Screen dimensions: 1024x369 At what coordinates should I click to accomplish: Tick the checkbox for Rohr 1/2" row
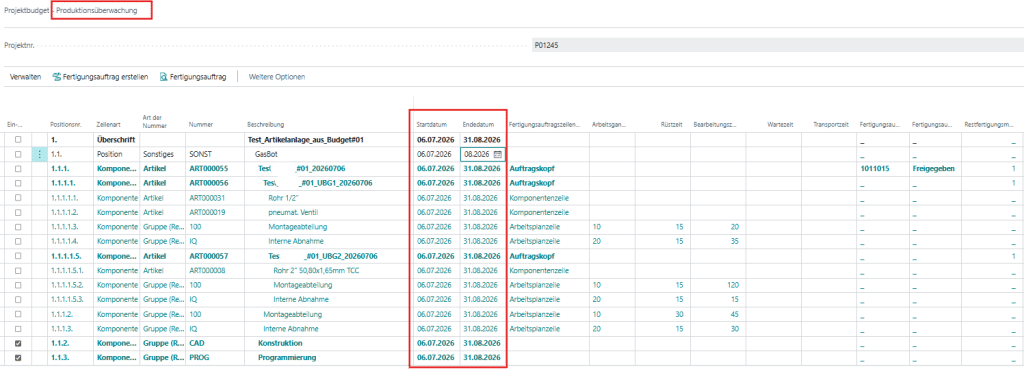pos(18,197)
